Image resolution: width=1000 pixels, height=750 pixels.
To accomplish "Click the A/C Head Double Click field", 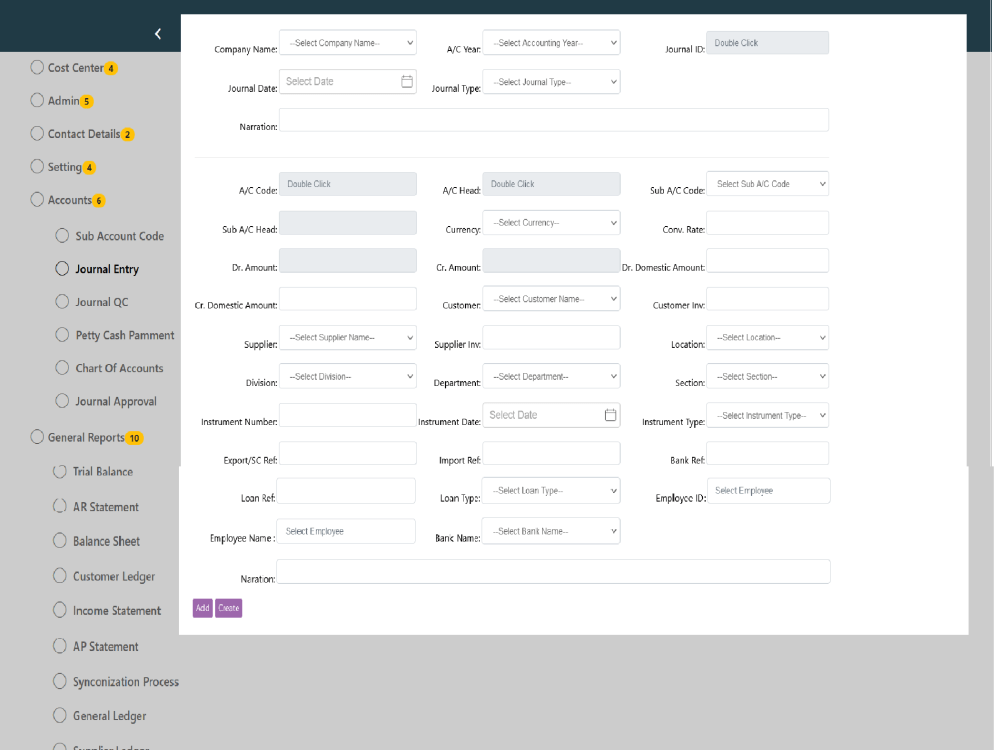I will click(551, 184).
